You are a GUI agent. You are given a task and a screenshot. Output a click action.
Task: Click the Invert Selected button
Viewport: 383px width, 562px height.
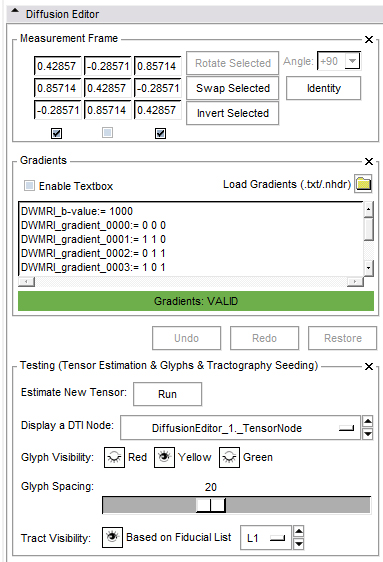point(233,113)
